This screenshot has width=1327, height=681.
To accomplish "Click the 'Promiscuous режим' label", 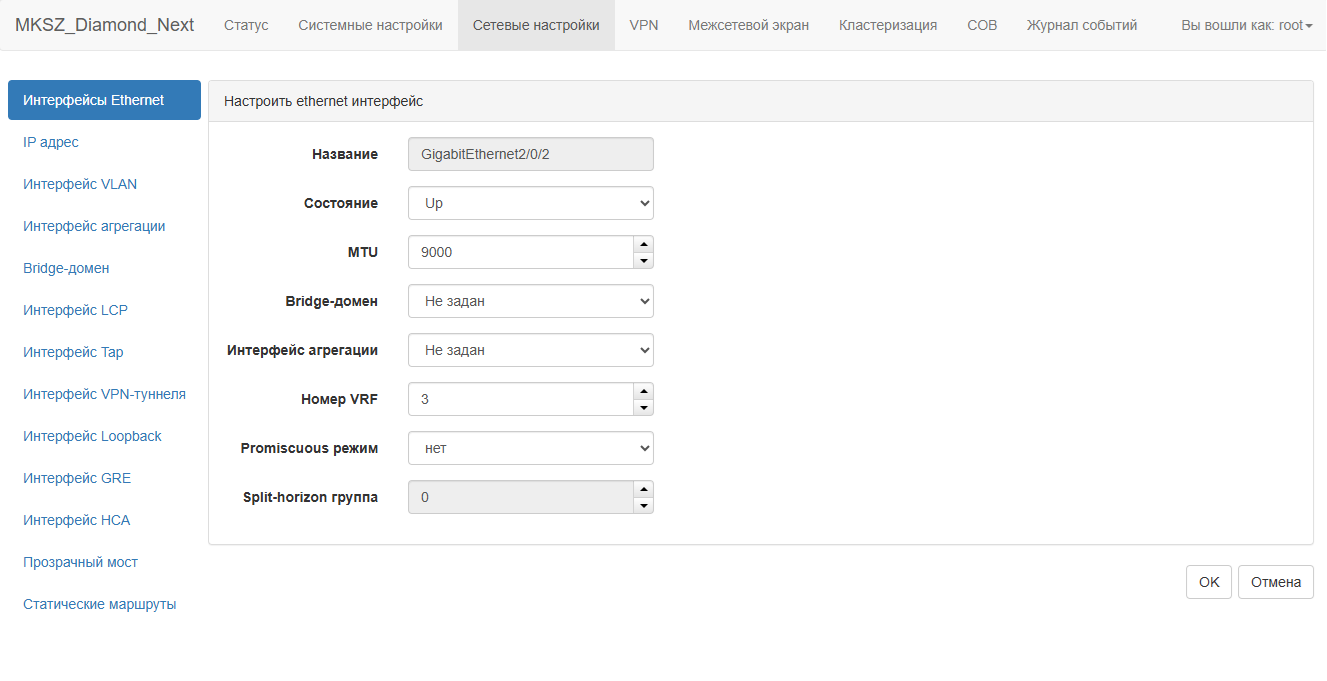I will click(x=310, y=448).
